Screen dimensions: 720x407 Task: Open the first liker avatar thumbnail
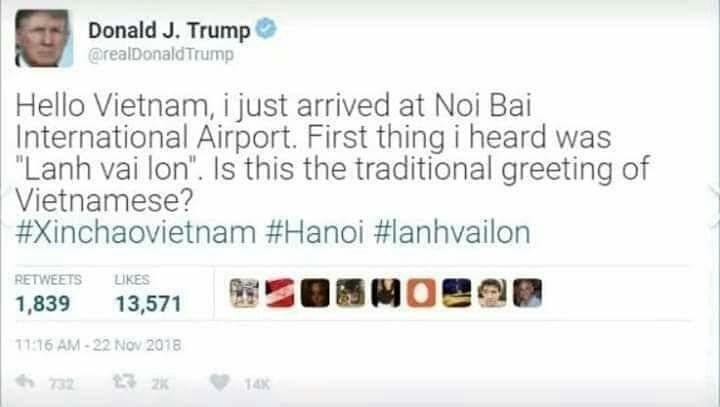tap(244, 293)
